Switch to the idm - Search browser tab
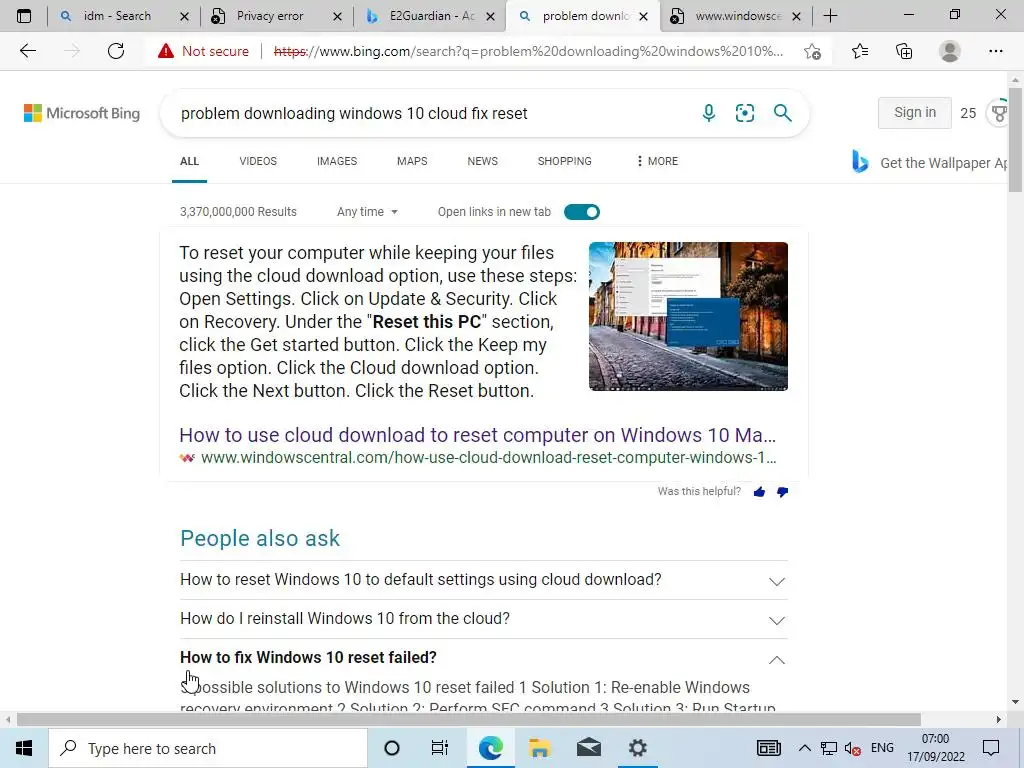The width and height of the screenshot is (1024, 768). coord(116,16)
